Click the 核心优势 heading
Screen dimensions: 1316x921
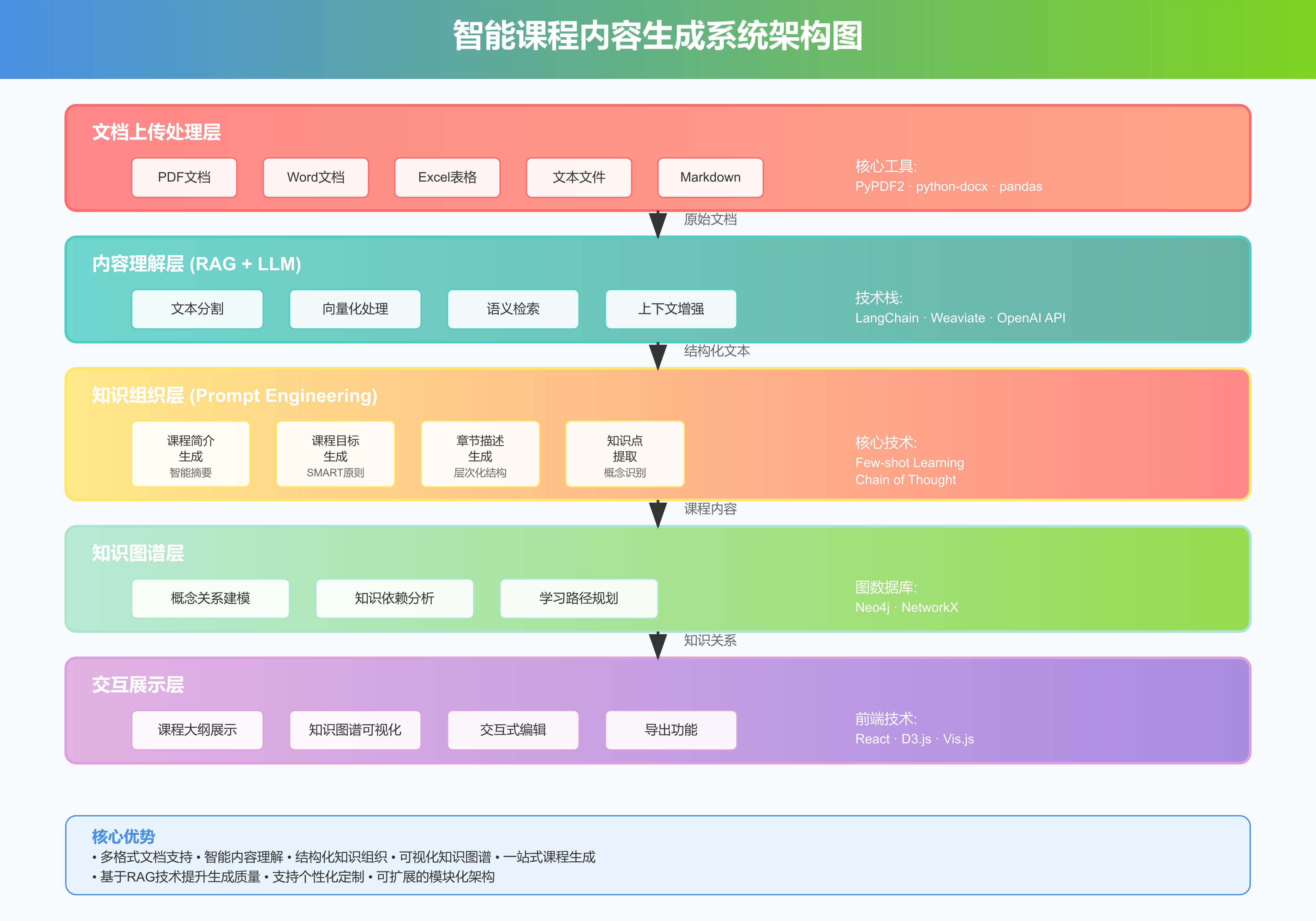(123, 836)
